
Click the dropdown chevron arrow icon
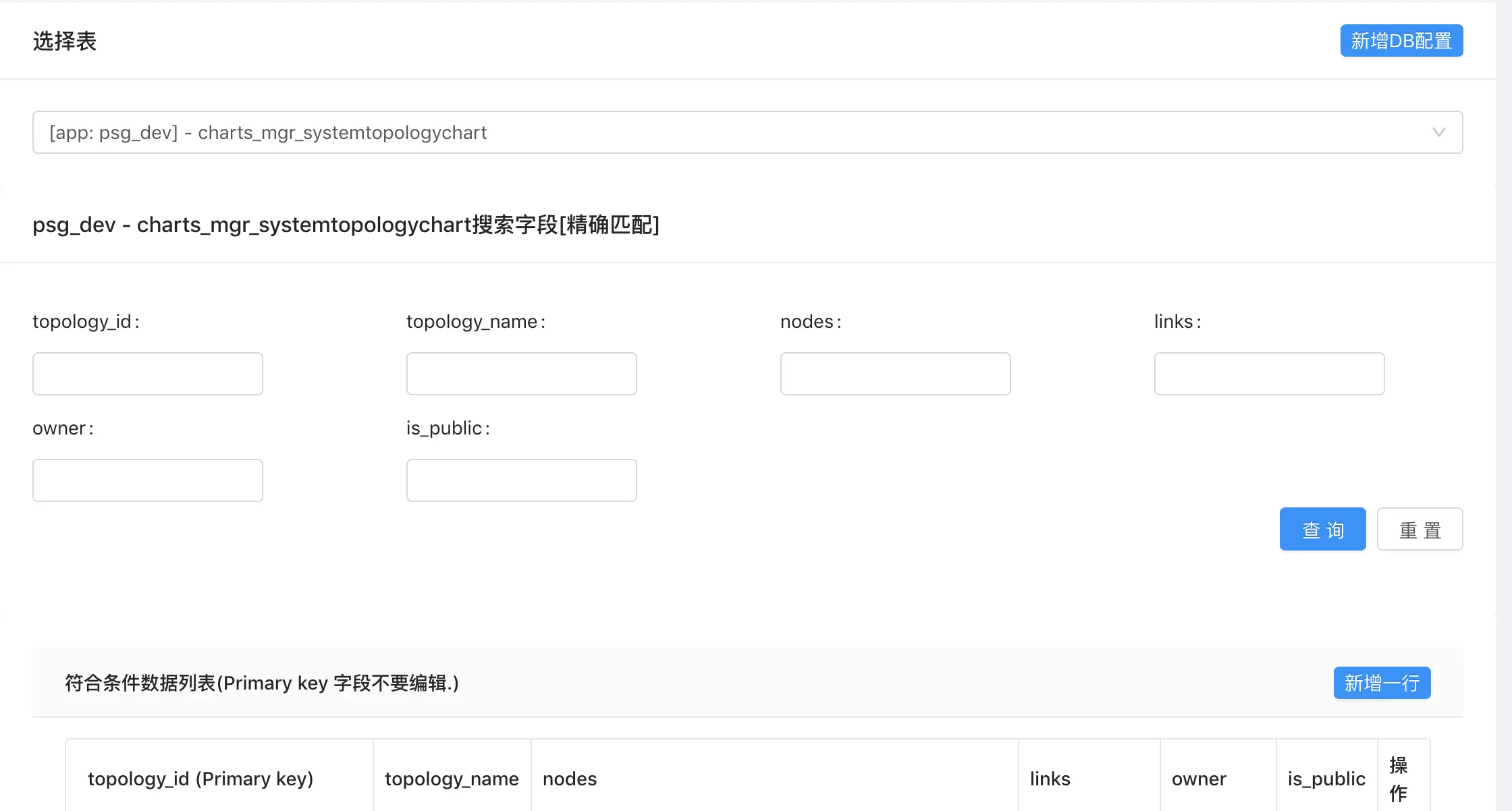tap(1438, 132)
